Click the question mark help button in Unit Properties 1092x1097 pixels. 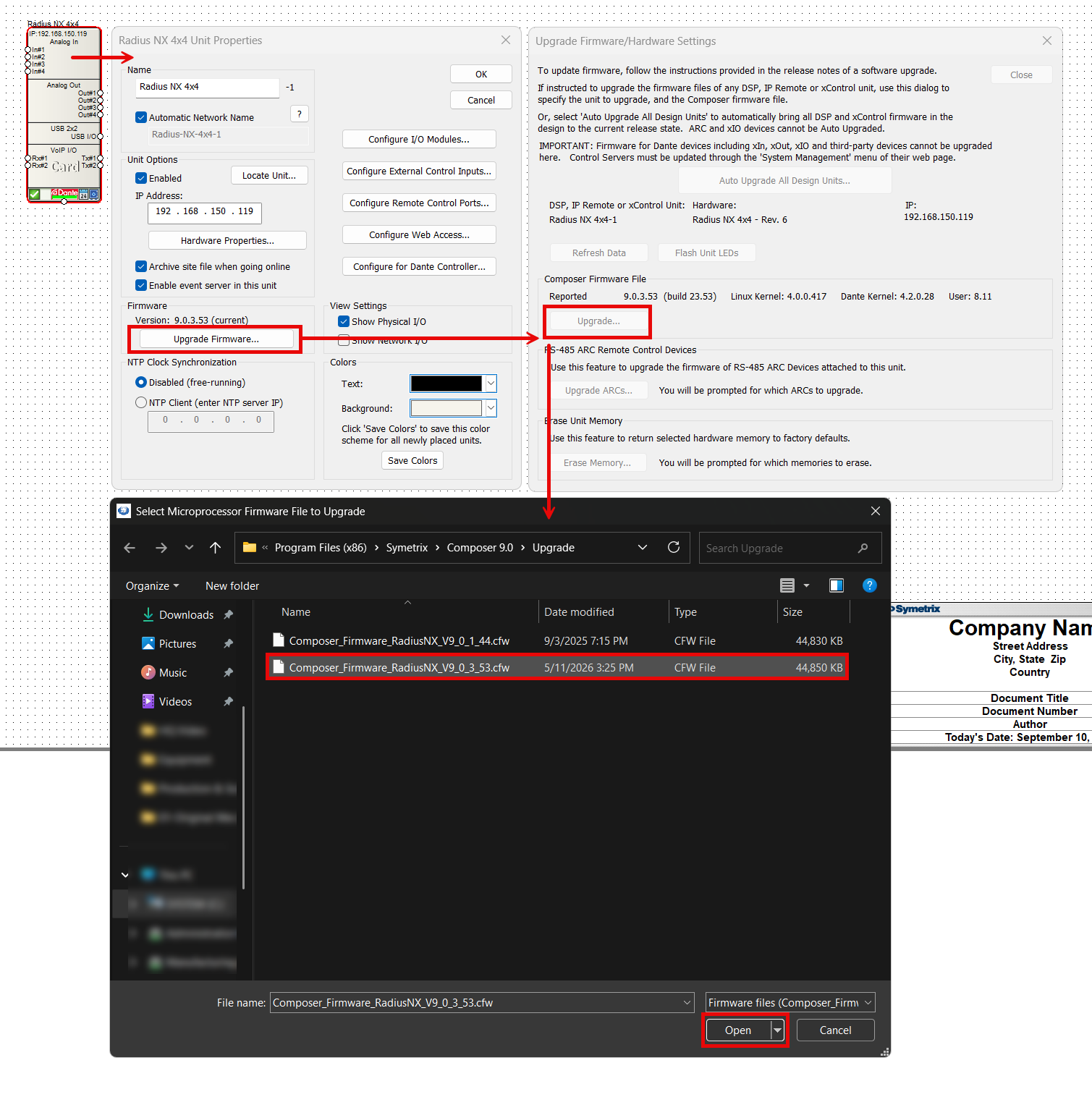pyautogui.click(x=300, y=114)
